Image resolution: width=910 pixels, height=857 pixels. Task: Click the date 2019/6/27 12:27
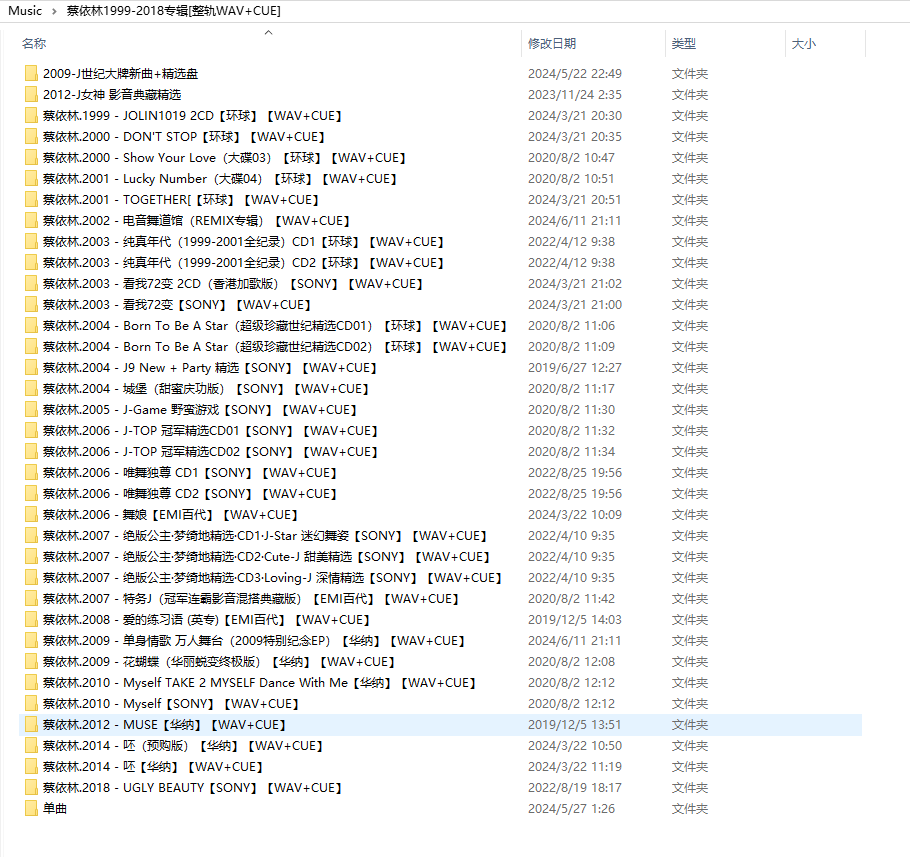pos(575,368)
